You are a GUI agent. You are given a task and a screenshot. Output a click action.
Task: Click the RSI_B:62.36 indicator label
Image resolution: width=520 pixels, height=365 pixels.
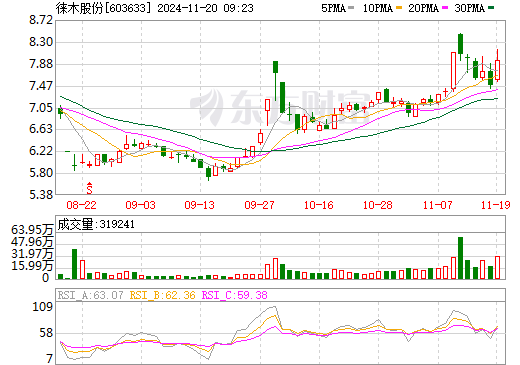pyautogui.click(x=162, y=295)
